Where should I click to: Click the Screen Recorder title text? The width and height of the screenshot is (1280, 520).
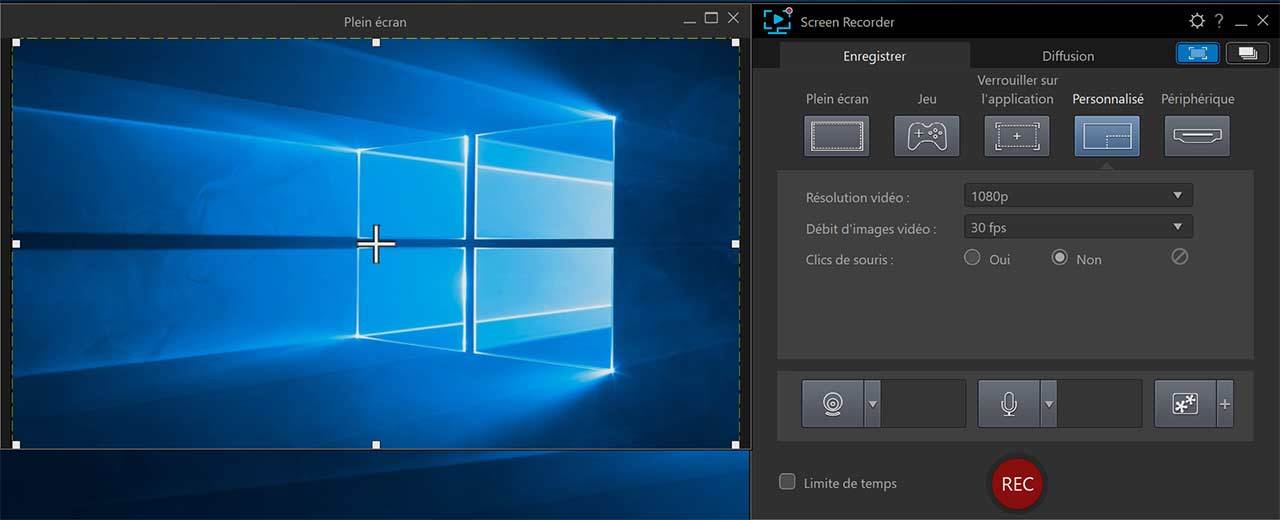tap(847, 22)
